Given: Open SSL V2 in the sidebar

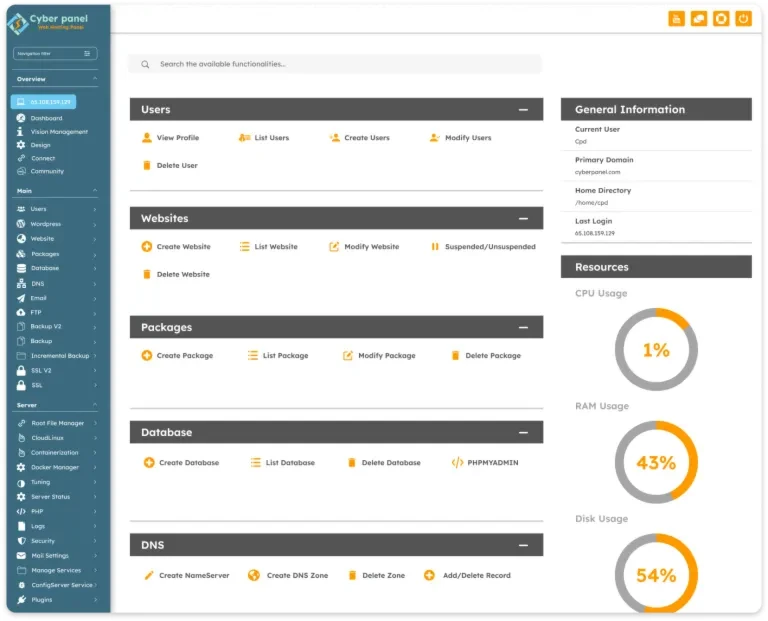Looking at the screenshot, I should coord(55,370).
